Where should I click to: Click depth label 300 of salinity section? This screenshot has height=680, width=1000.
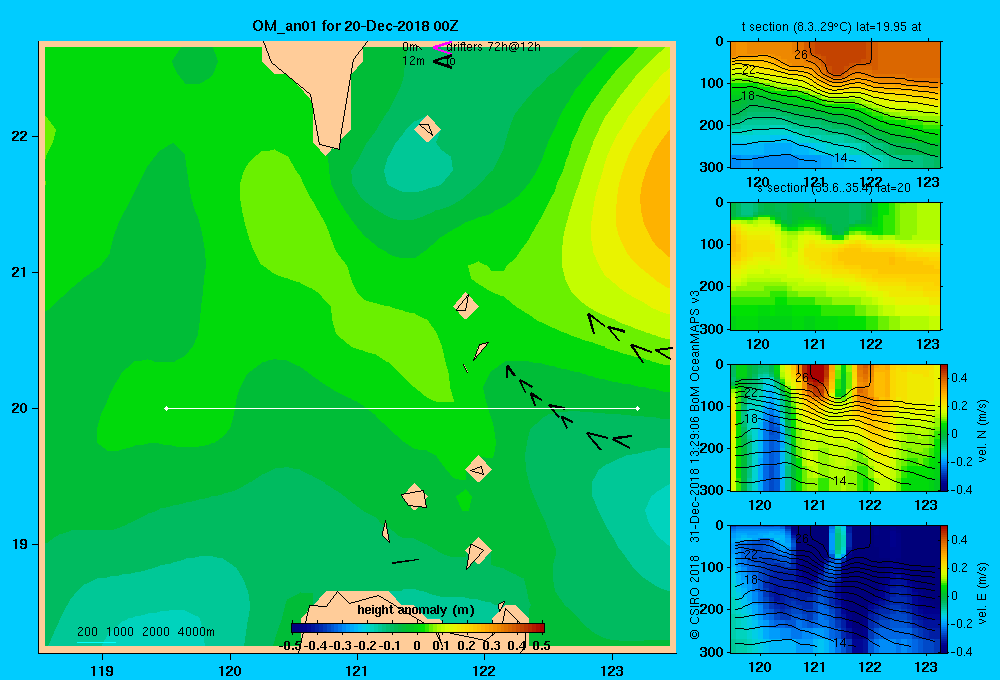point(712,329)
